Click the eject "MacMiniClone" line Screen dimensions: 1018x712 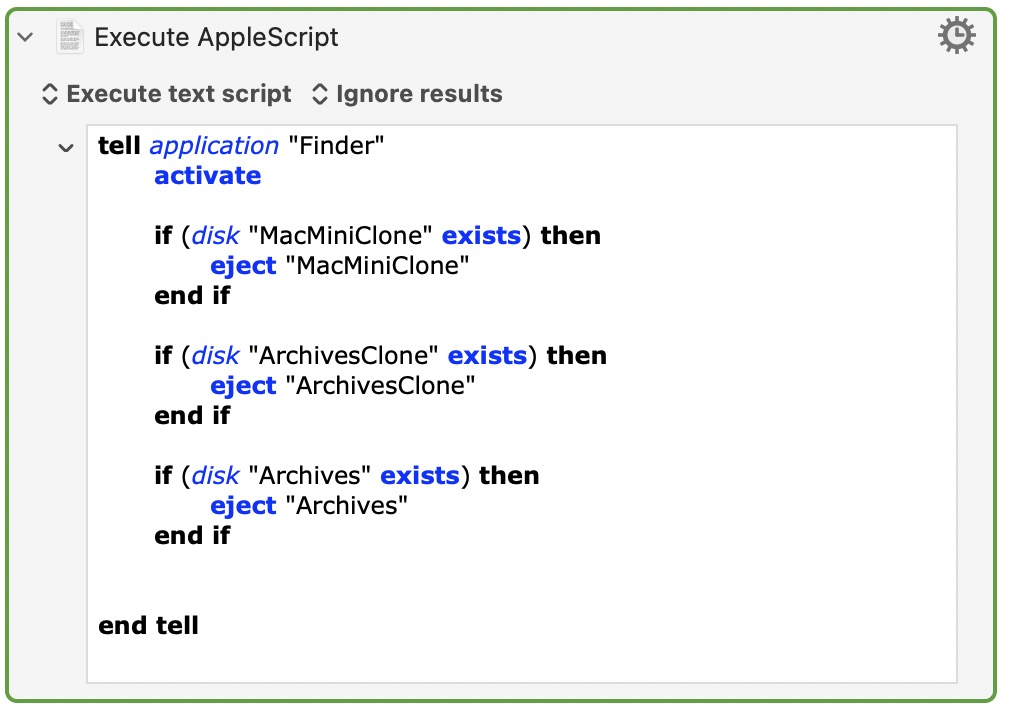339,266
